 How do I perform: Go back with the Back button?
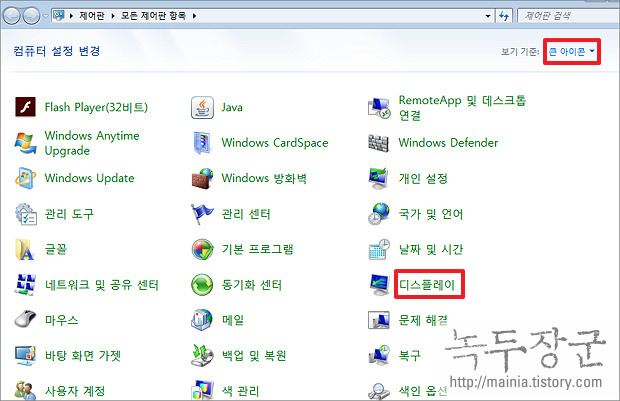(x=11, y=16)
